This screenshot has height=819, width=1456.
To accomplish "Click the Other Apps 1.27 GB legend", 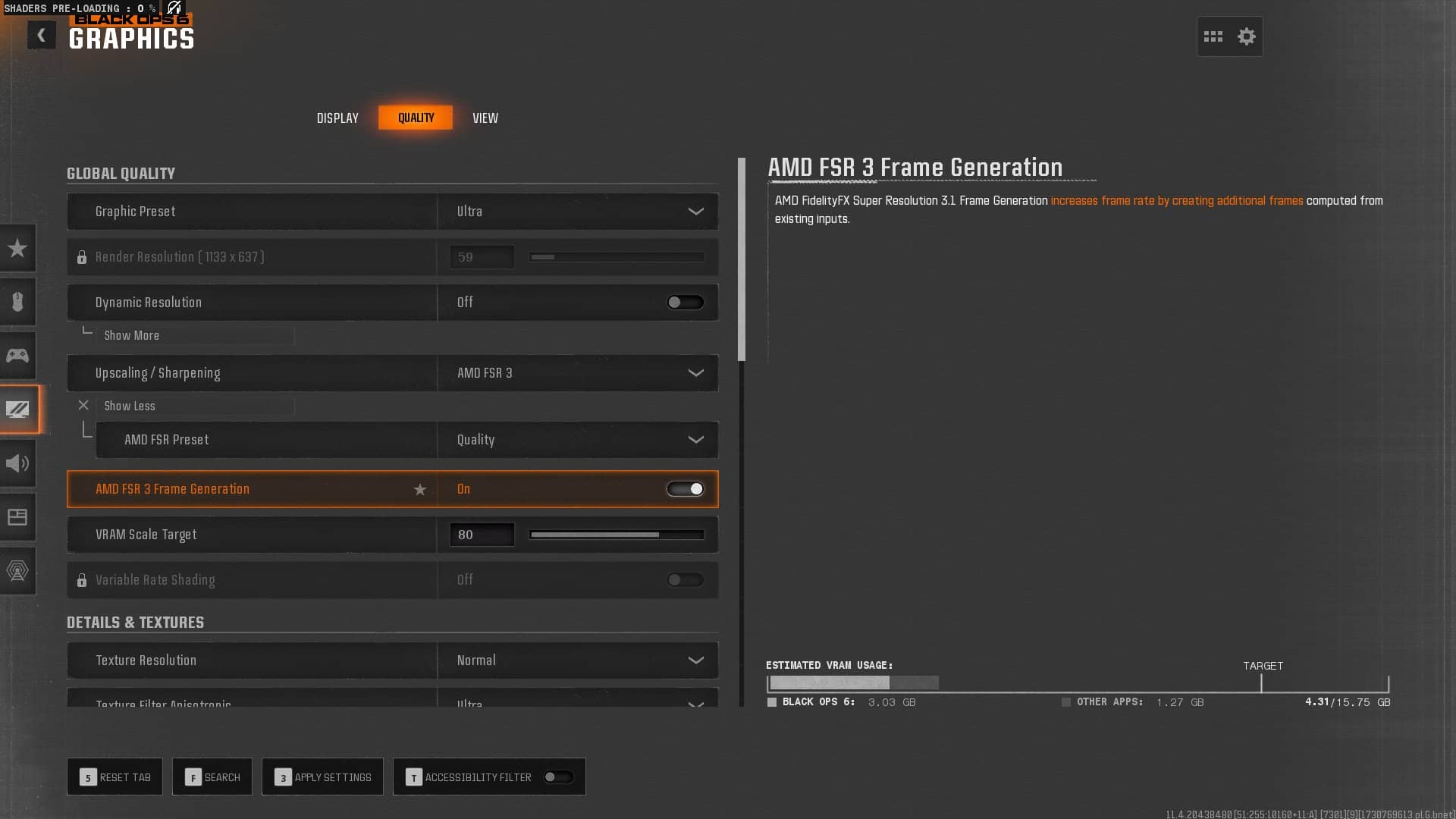I will [1133, 702].
